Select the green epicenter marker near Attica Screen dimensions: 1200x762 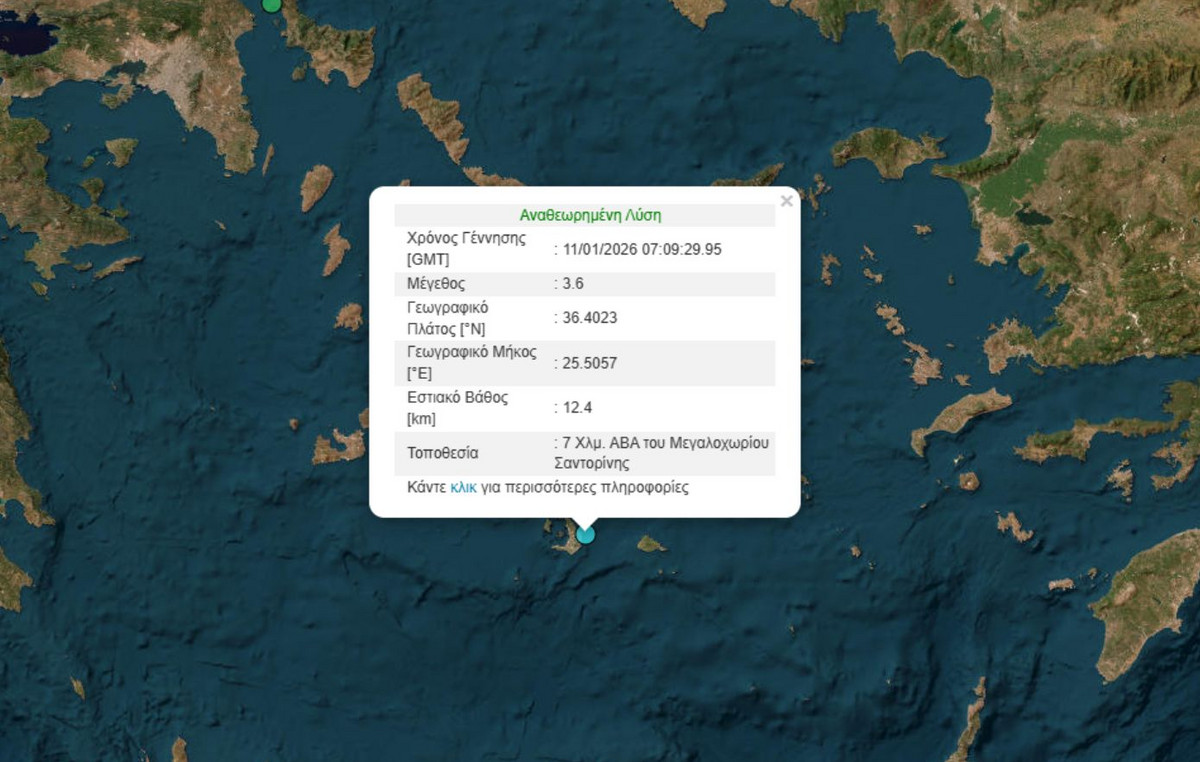(x=271, y=4)
